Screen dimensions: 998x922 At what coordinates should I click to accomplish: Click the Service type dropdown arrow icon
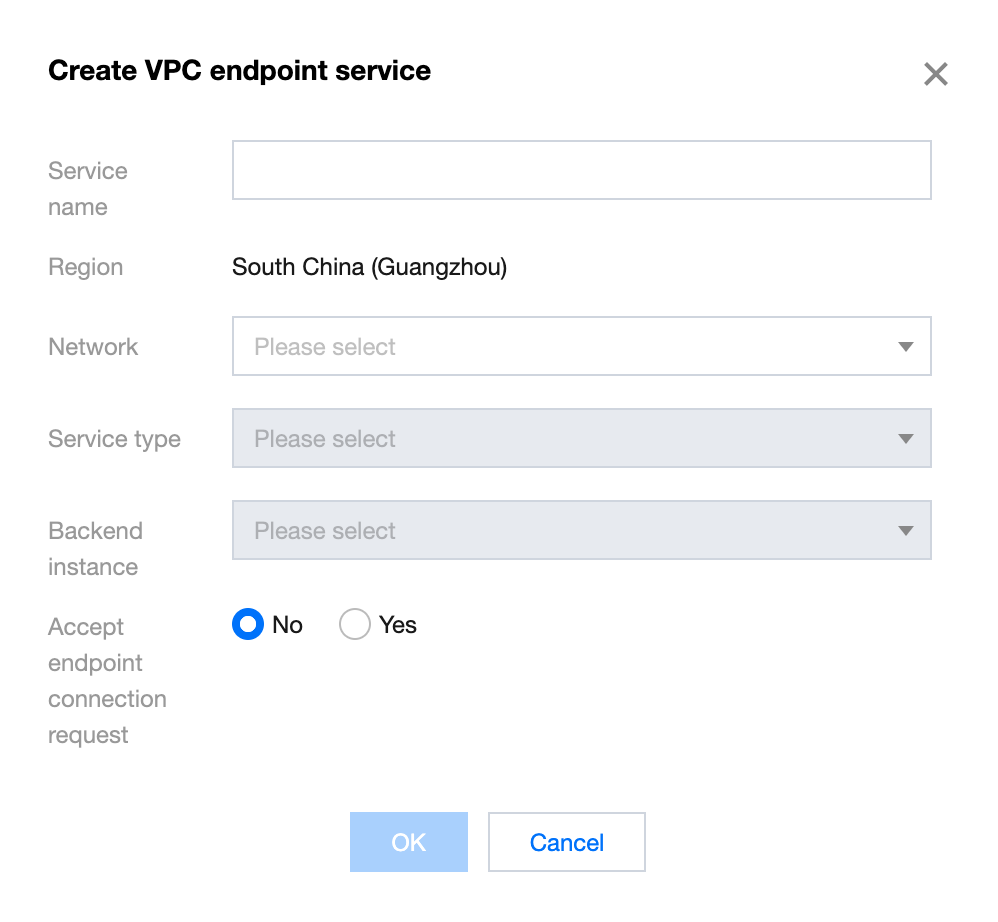click(x=906, y=439)
